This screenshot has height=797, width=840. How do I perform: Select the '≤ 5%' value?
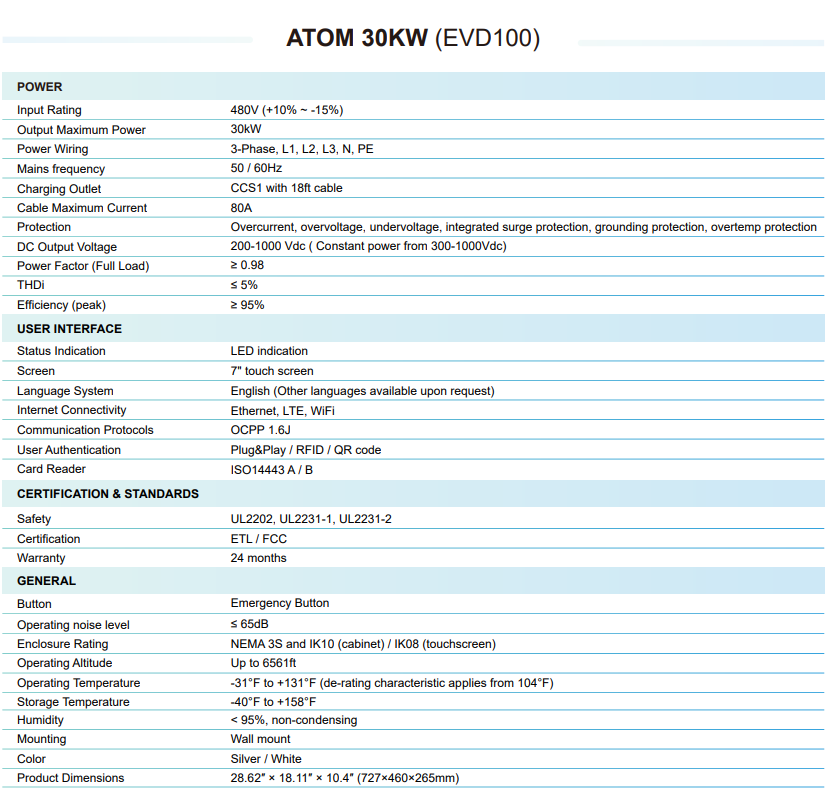tap(244, 285)
